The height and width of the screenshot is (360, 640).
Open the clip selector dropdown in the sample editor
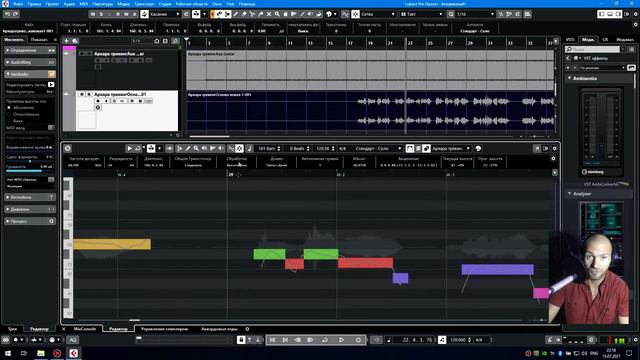click(451, 149)
